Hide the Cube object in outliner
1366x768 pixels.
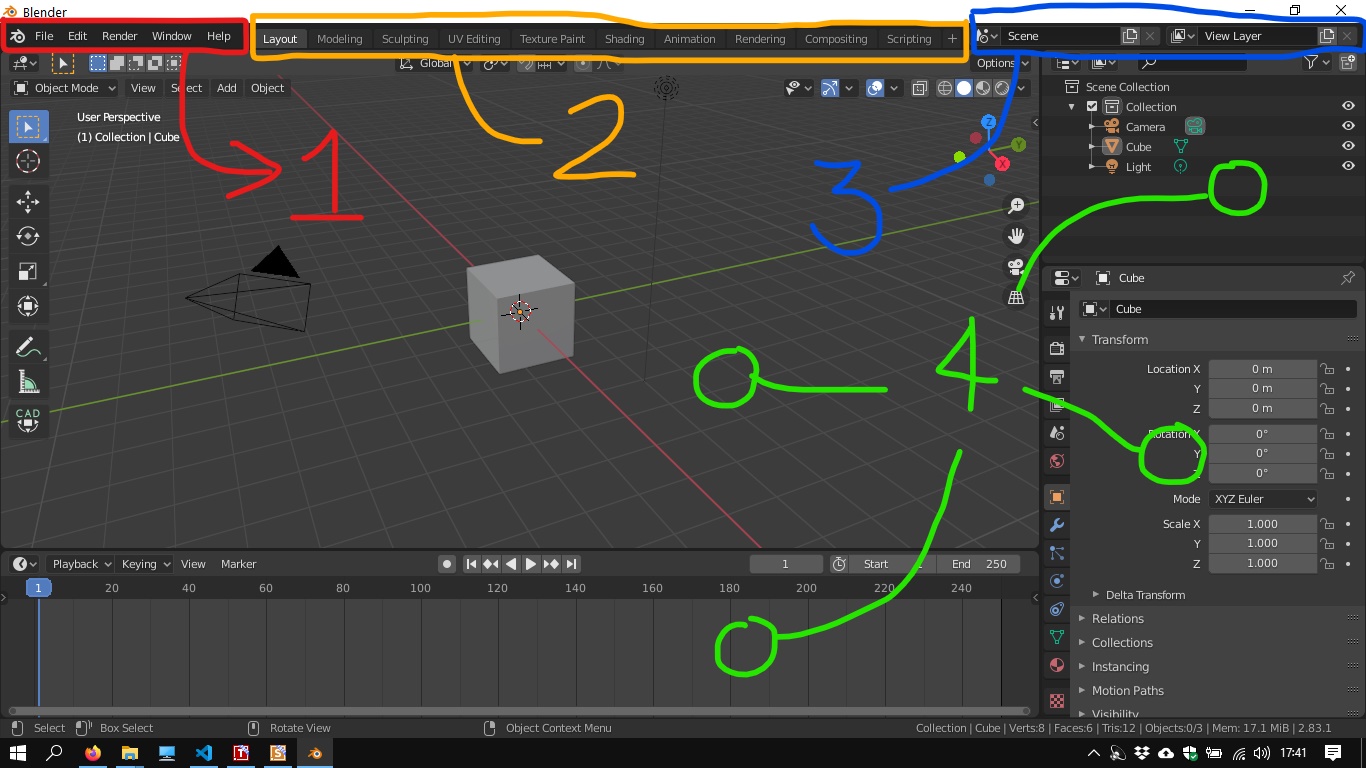click(1348, 147)
